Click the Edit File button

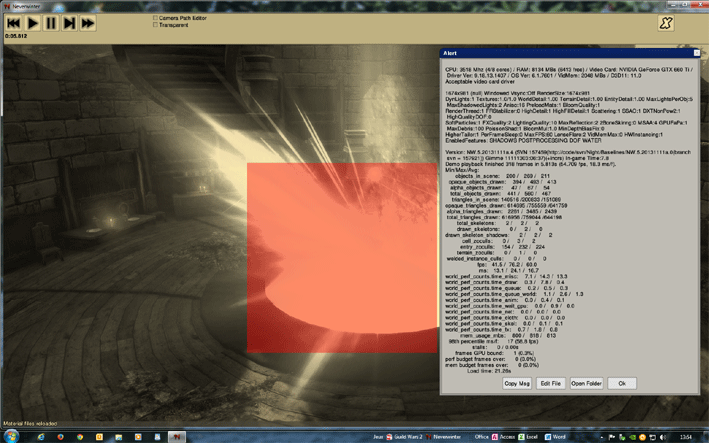(550, 383)
